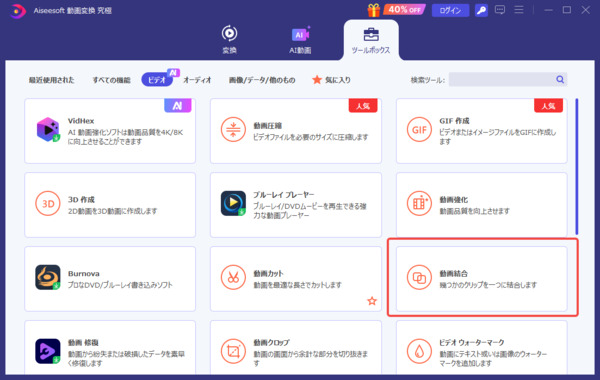Close the Aiseesoft window
The width and height of the screenshot is (600, 380).
(x=585, y=10)
